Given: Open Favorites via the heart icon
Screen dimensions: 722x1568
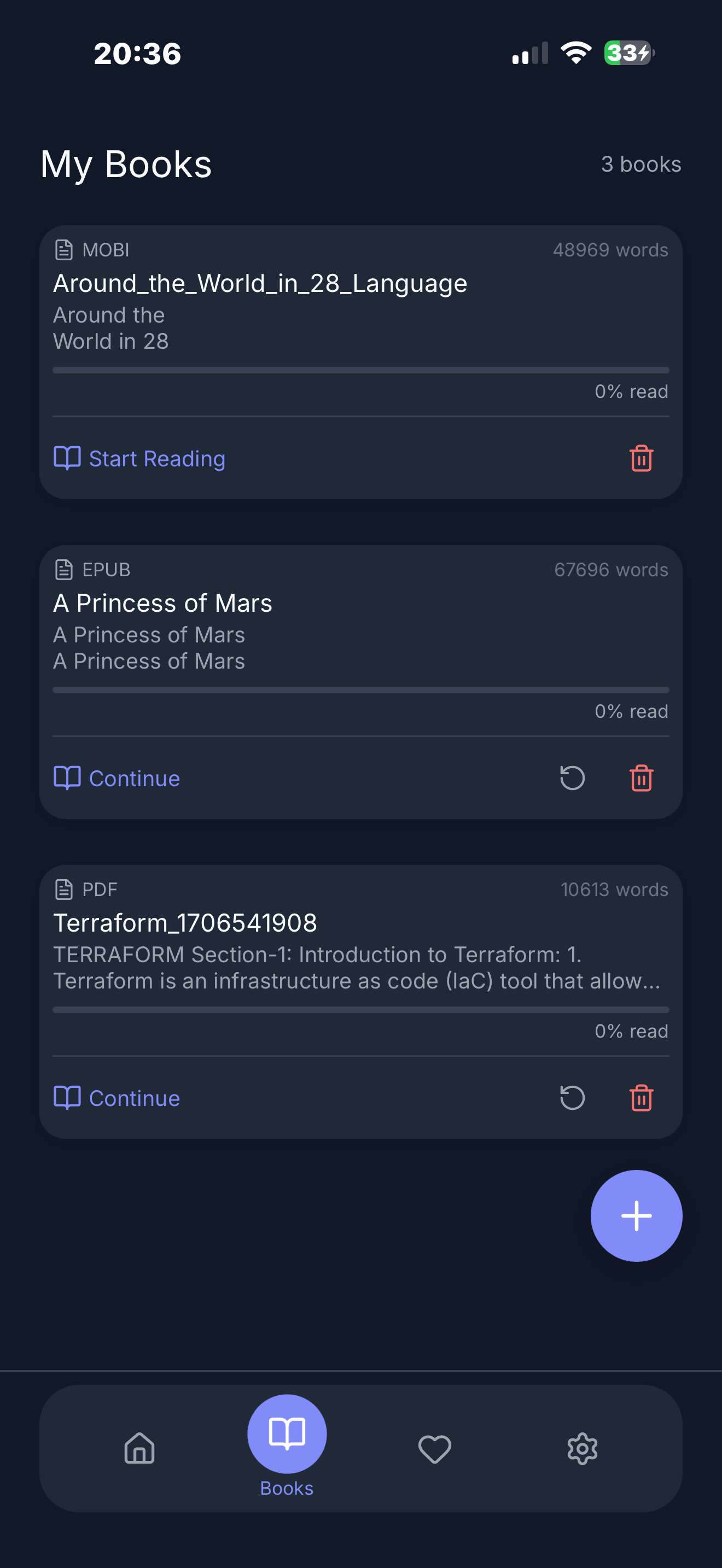Looking at the screenshot, I should [x=434, y=1449].
